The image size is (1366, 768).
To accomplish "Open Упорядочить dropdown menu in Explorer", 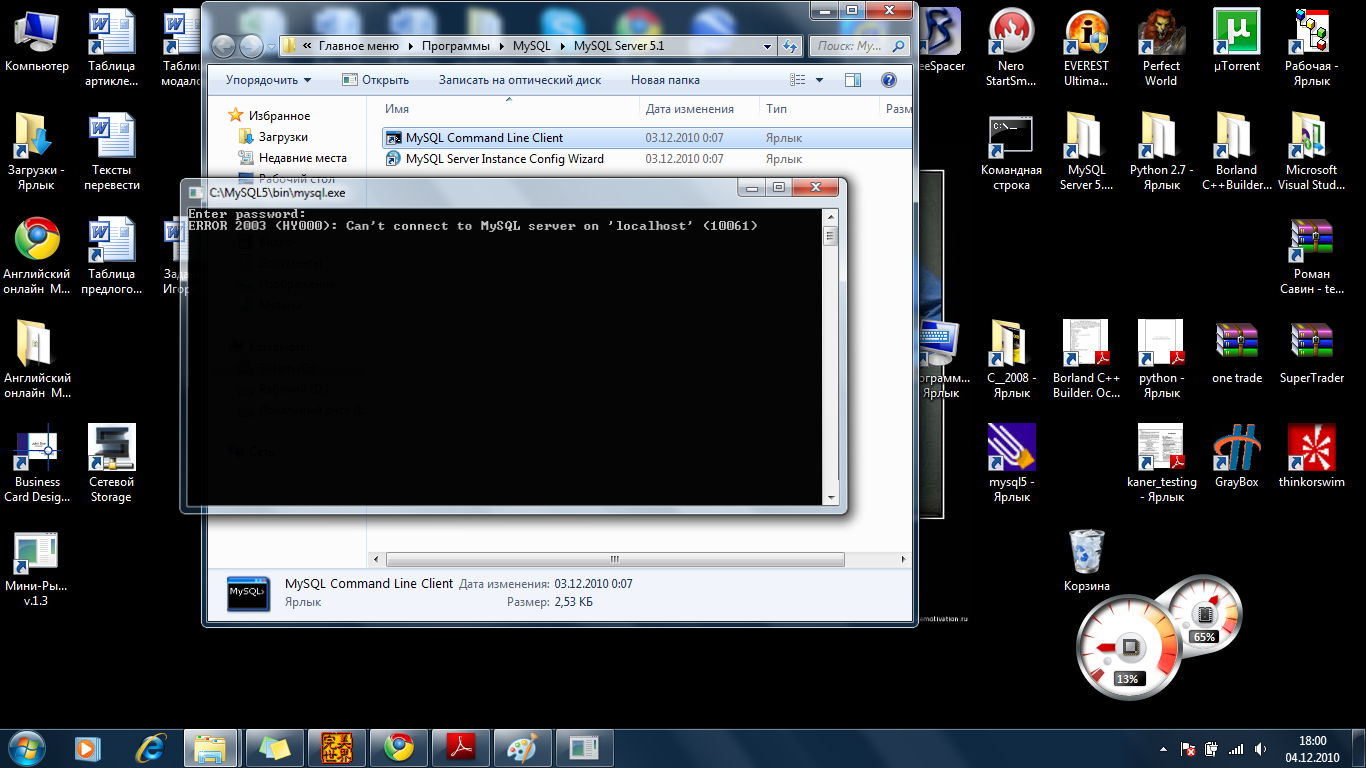I will pyautogui.click(x=268, y=80).
